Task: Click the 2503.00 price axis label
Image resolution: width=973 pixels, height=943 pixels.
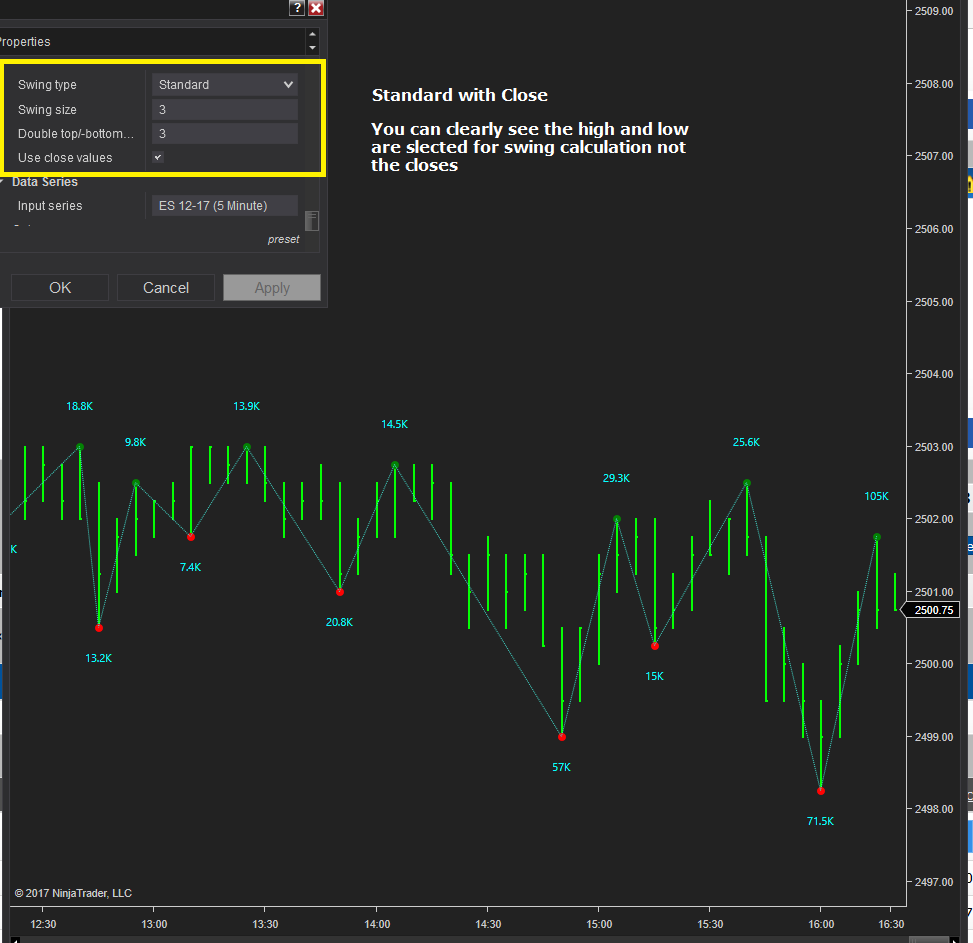Action: pyautogui.click(x=934, y=447)
